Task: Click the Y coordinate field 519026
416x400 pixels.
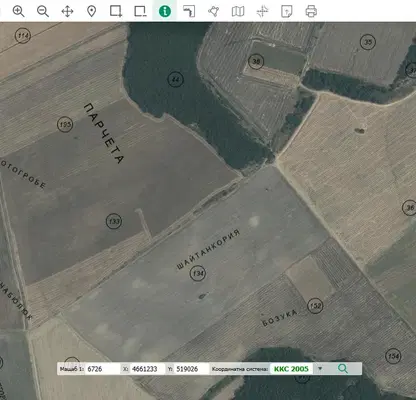Action: click(192, 369)
